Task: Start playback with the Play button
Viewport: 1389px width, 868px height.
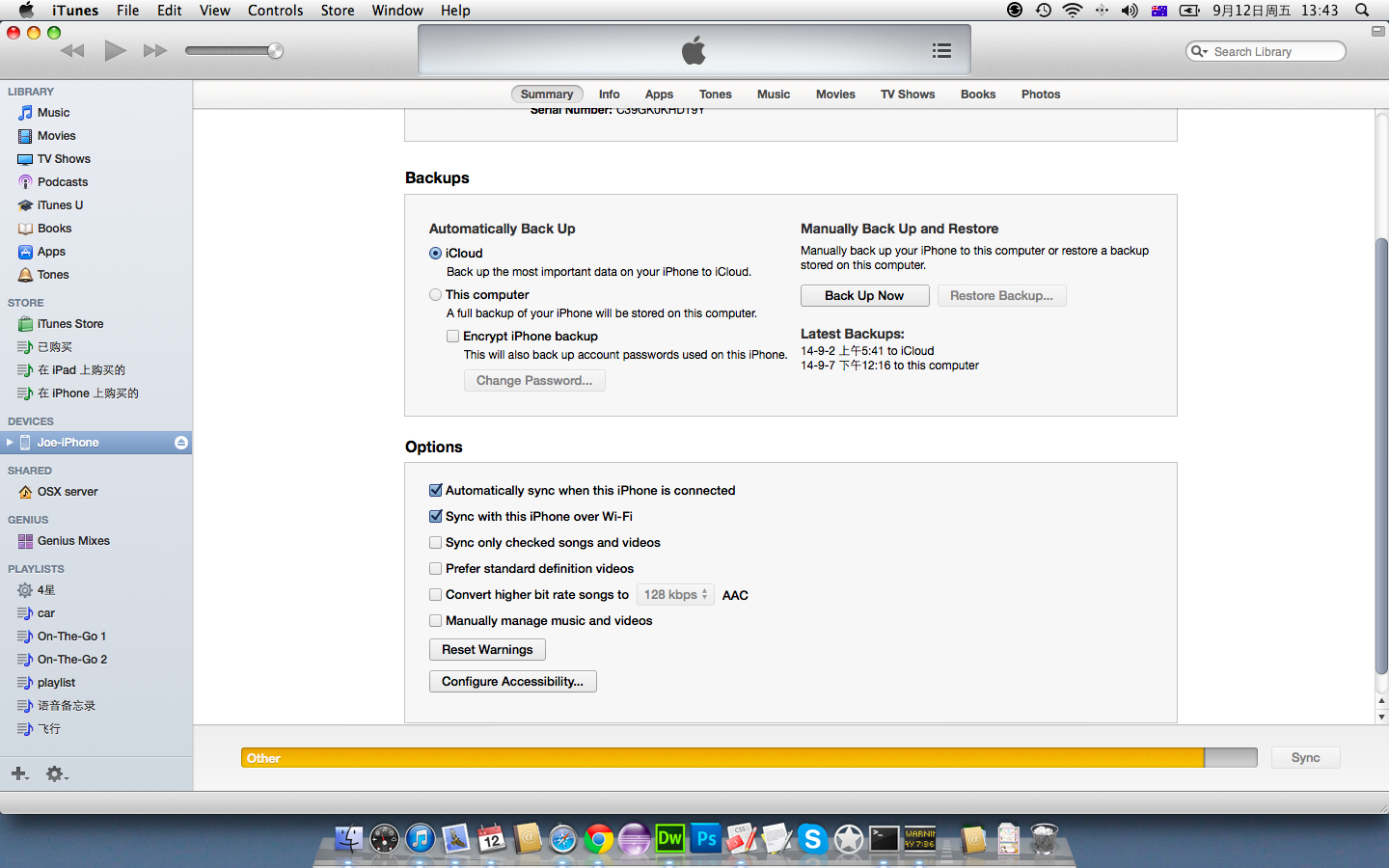Action: point(116,50)
